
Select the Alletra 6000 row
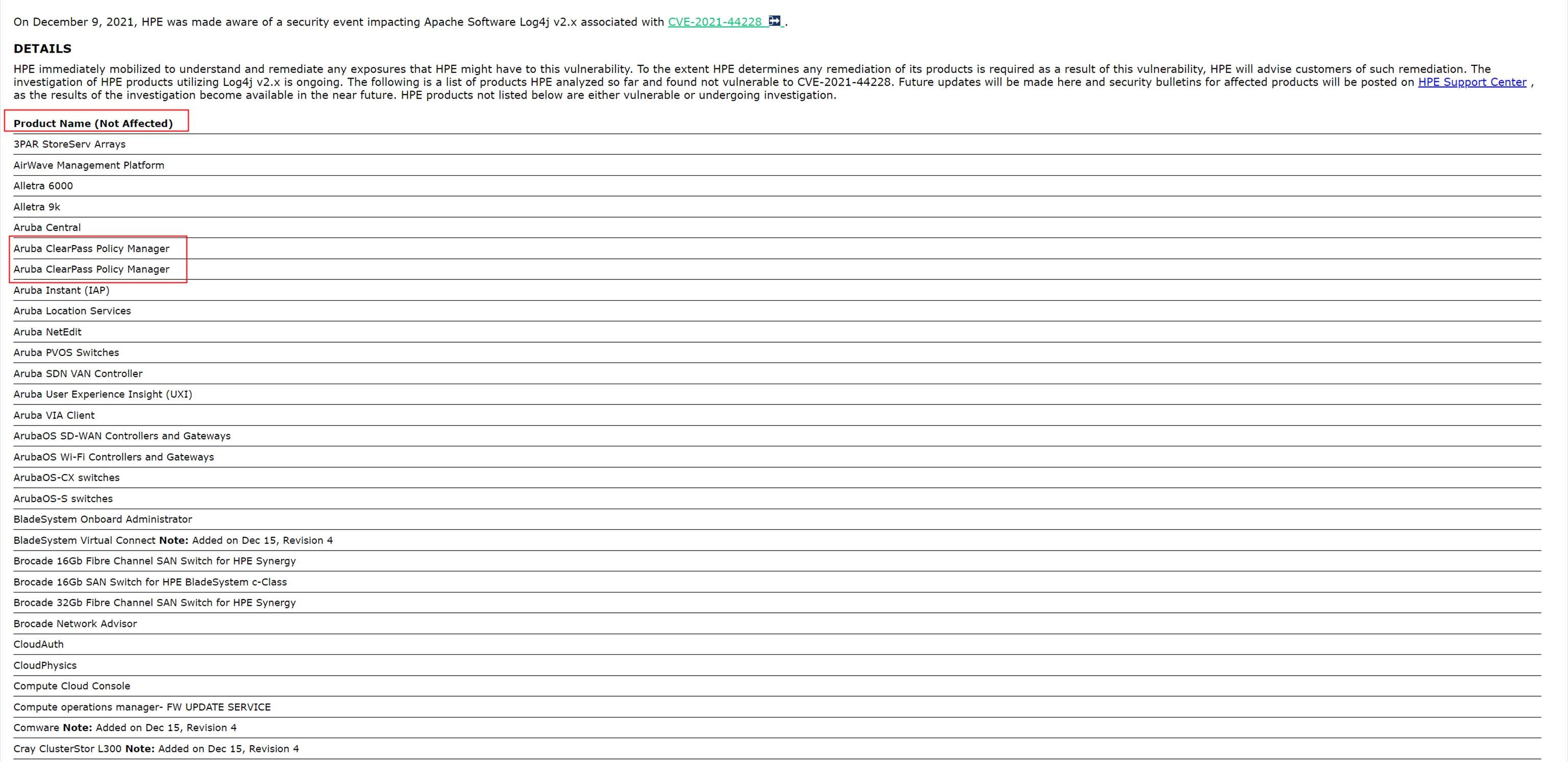pyautogui.click(x=43, y=186)
